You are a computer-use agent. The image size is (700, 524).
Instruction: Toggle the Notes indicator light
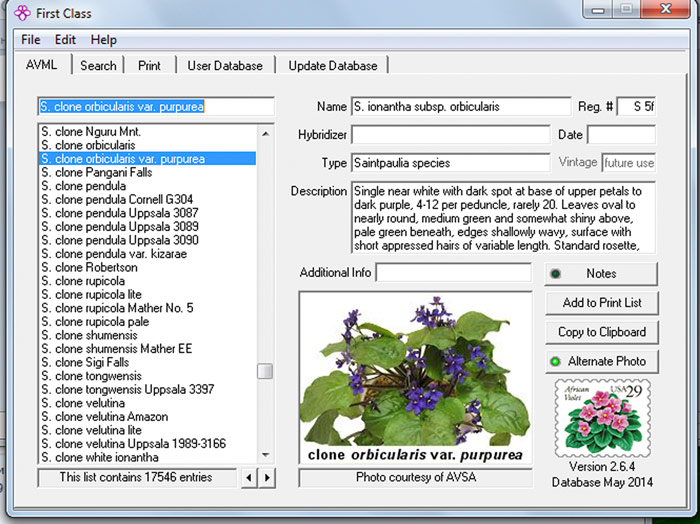[x=555, y=274]
